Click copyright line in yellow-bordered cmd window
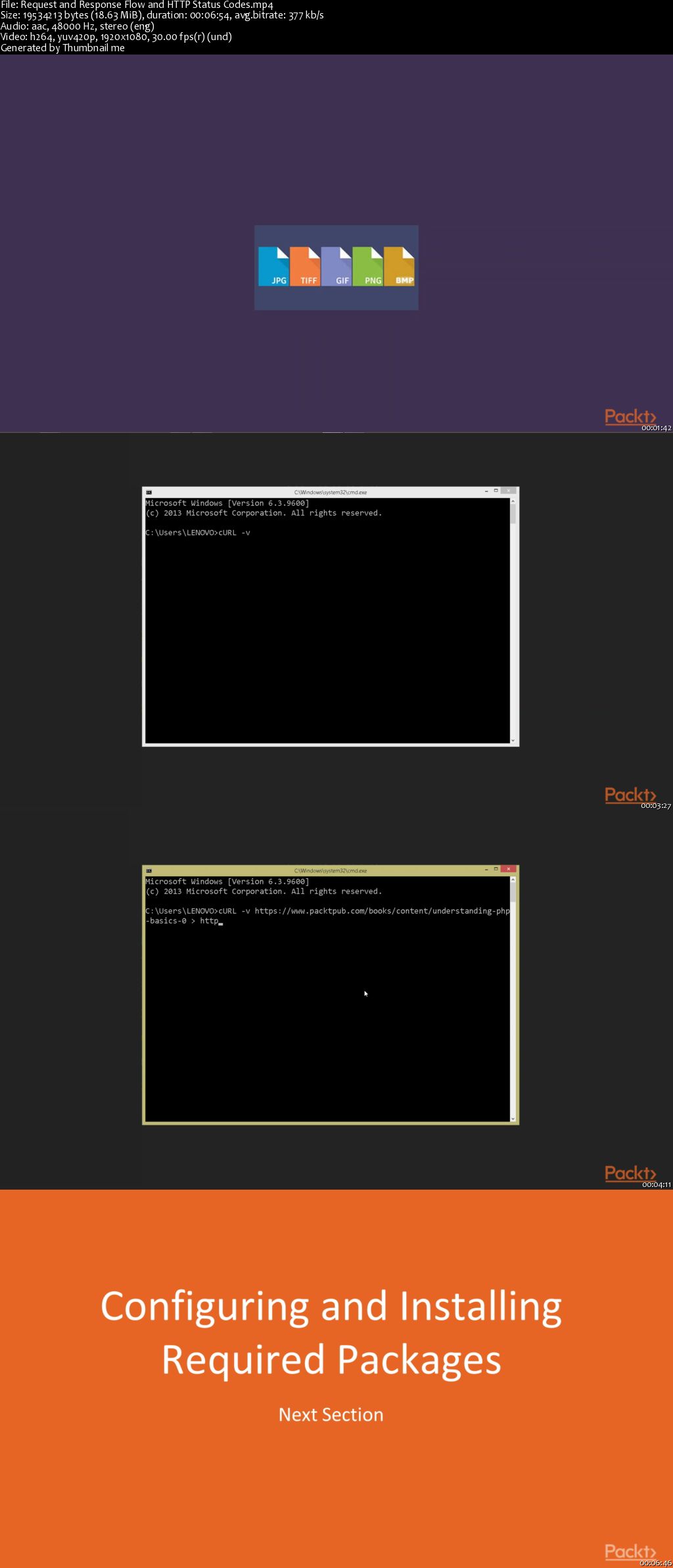673x1568 pixels. [264, 891]
